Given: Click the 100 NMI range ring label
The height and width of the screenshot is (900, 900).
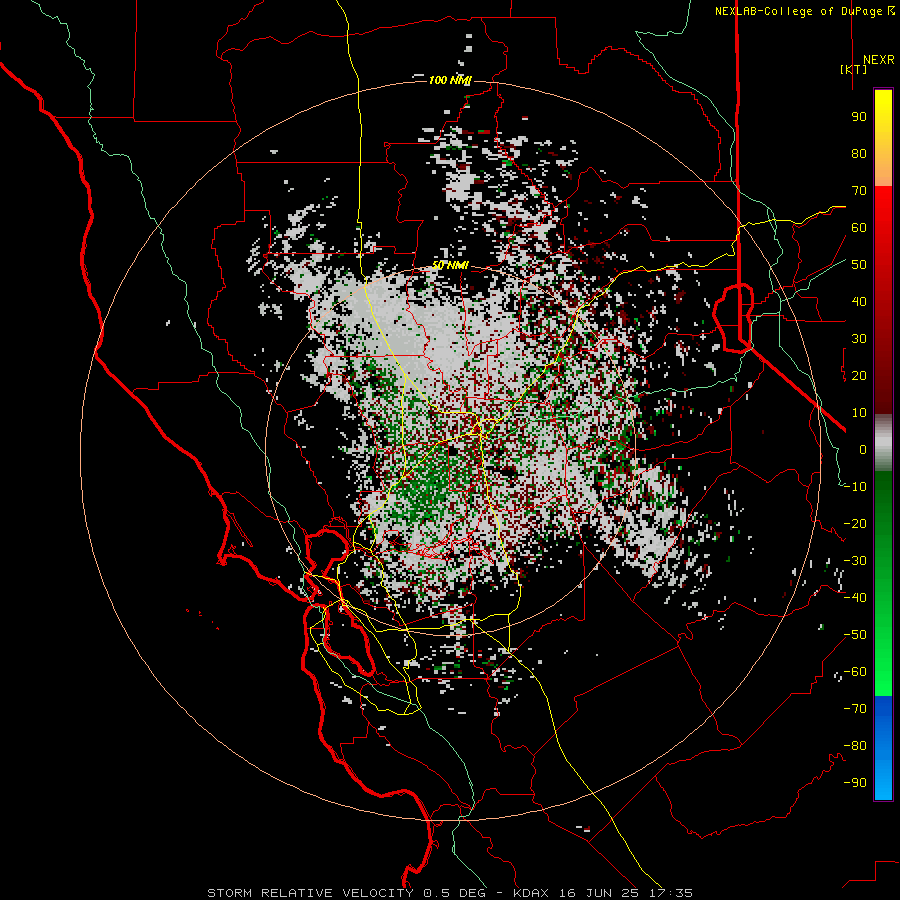Looking at the screenshot, I should pyautogui.click(x=449, y=80).
